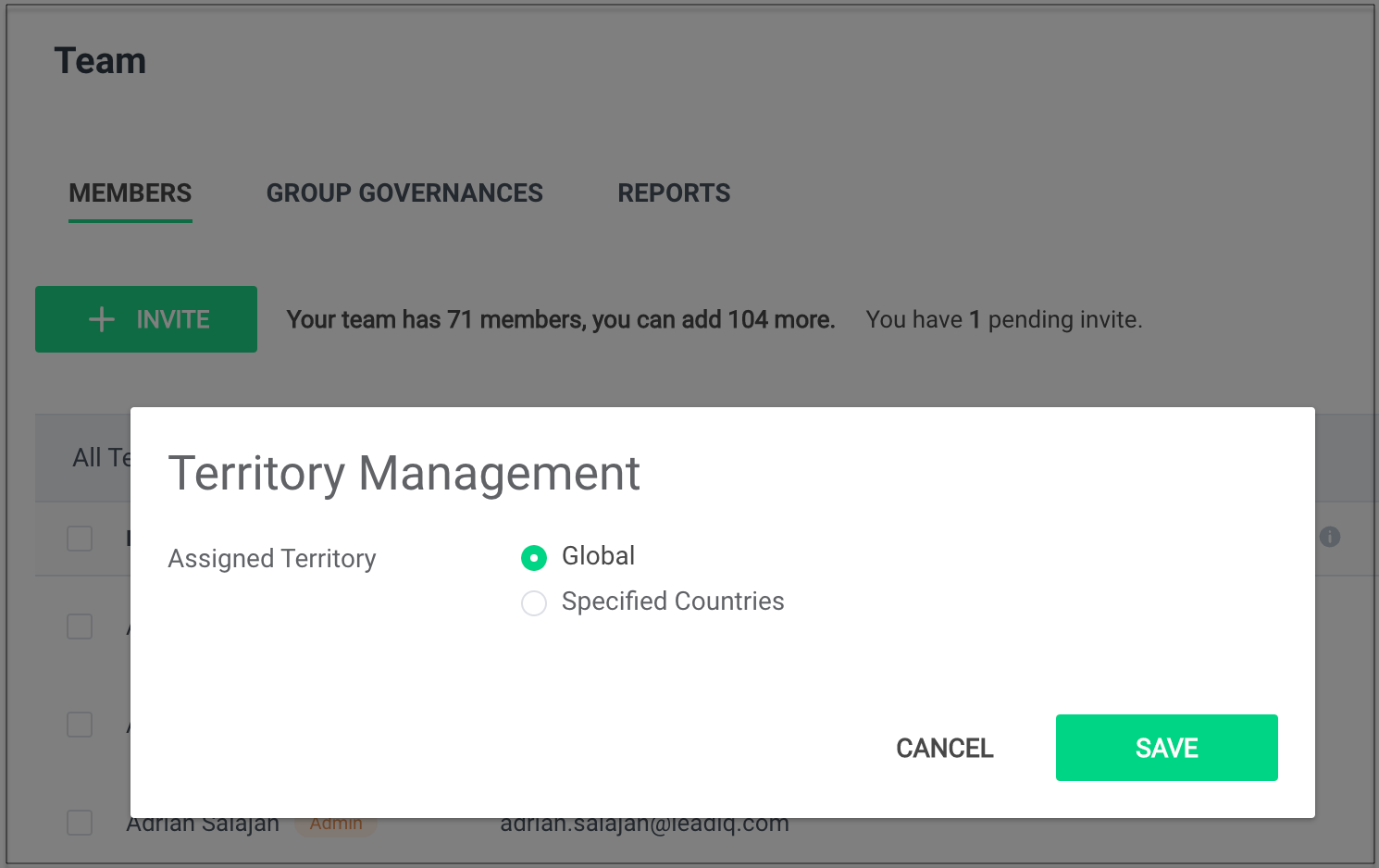Click the Territory Management dialog title
The width and height of the screenshot is (1379, 868).
click(404, 474)
